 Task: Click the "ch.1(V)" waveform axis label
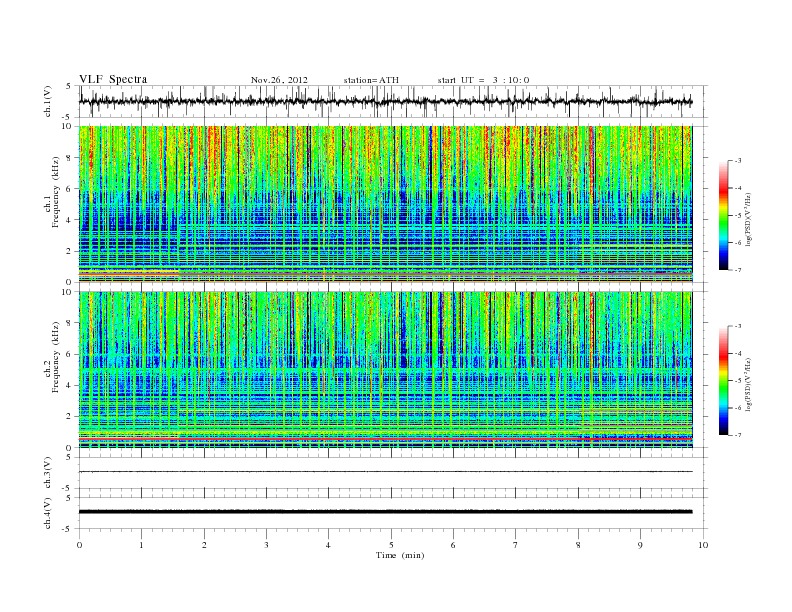pyautogui.click(x=48, y=101)
